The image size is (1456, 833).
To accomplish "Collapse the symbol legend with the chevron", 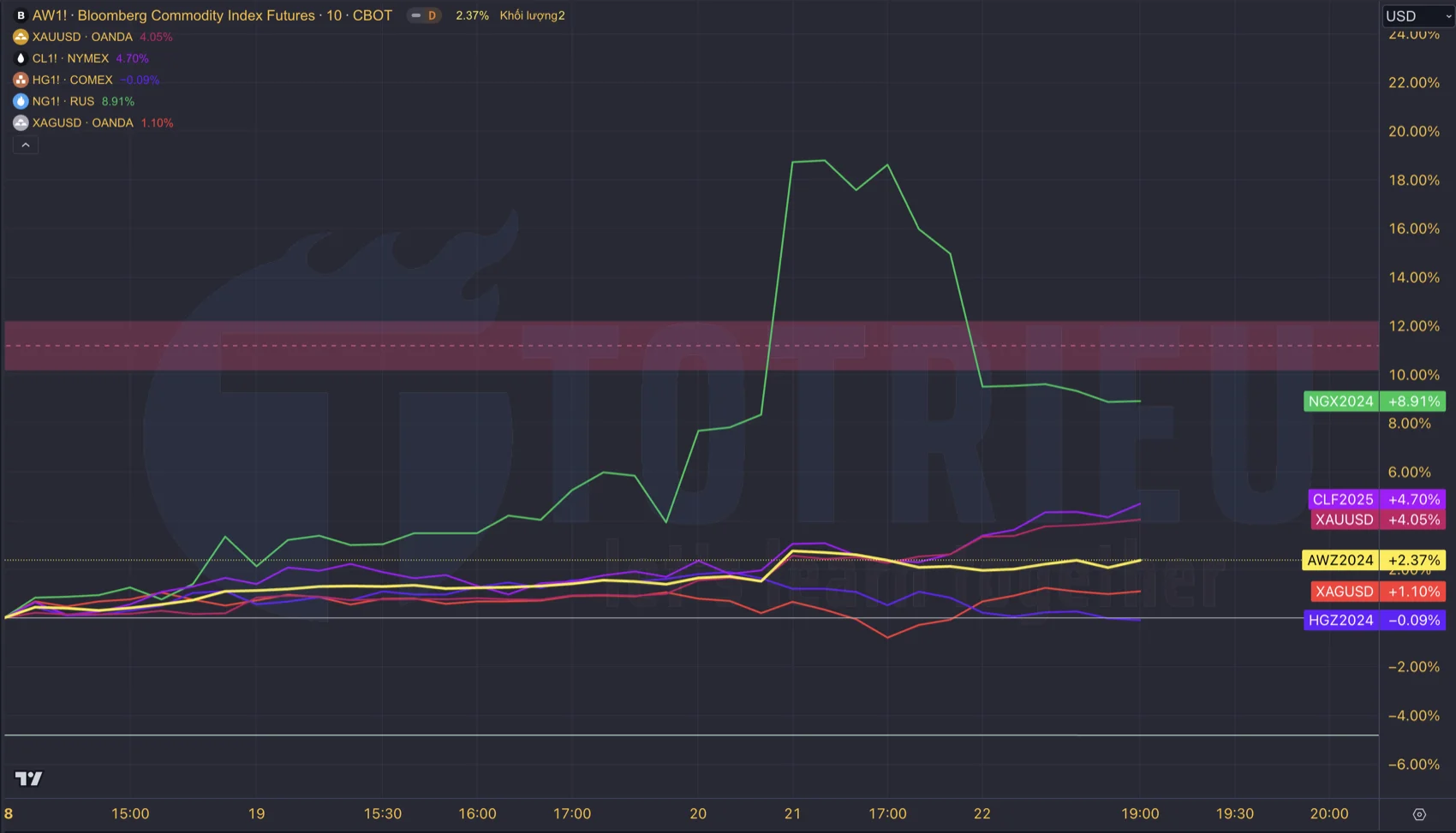I will [x=26, y=146].
